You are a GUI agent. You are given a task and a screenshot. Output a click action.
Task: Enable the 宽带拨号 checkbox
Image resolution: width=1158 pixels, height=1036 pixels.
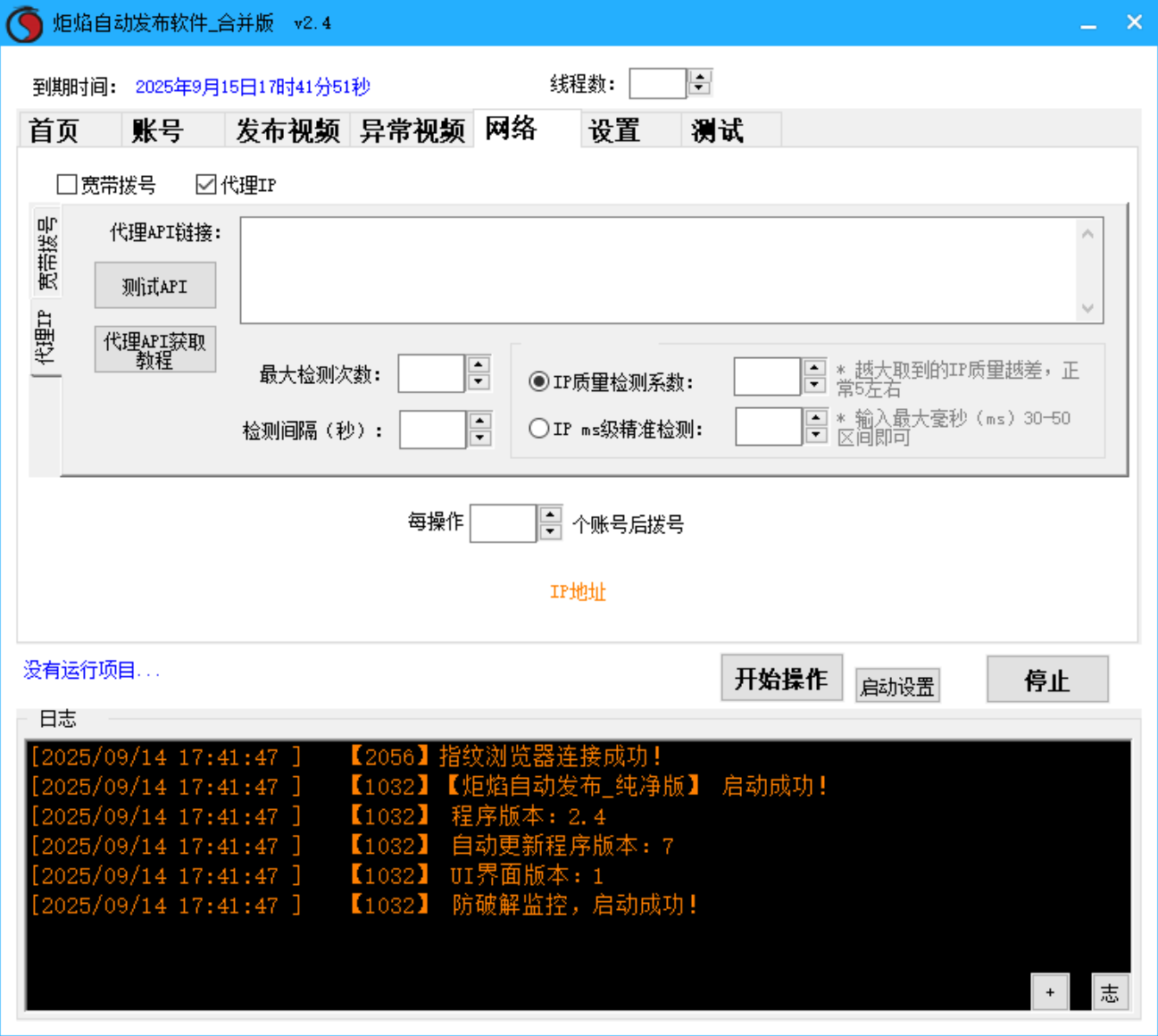point(67,185)
